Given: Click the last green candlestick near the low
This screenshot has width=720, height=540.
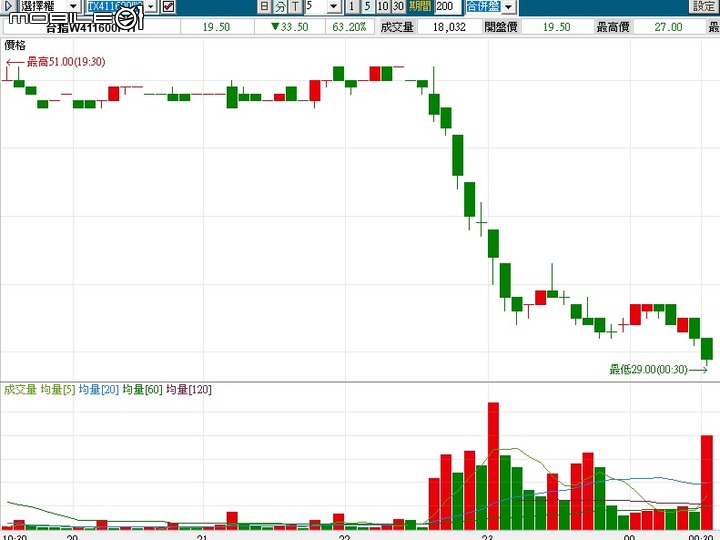Looking at the screenshot, I should pyautogui.click(x=707, y=349).
